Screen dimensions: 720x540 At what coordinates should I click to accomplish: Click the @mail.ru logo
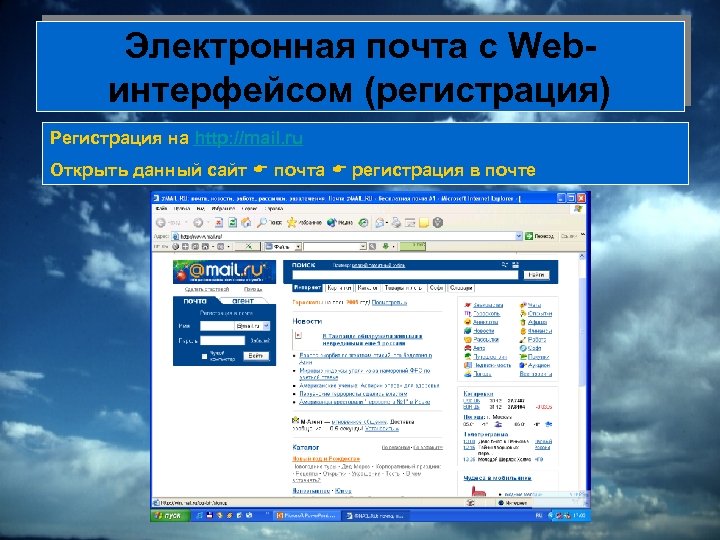(x=224, y=271)
